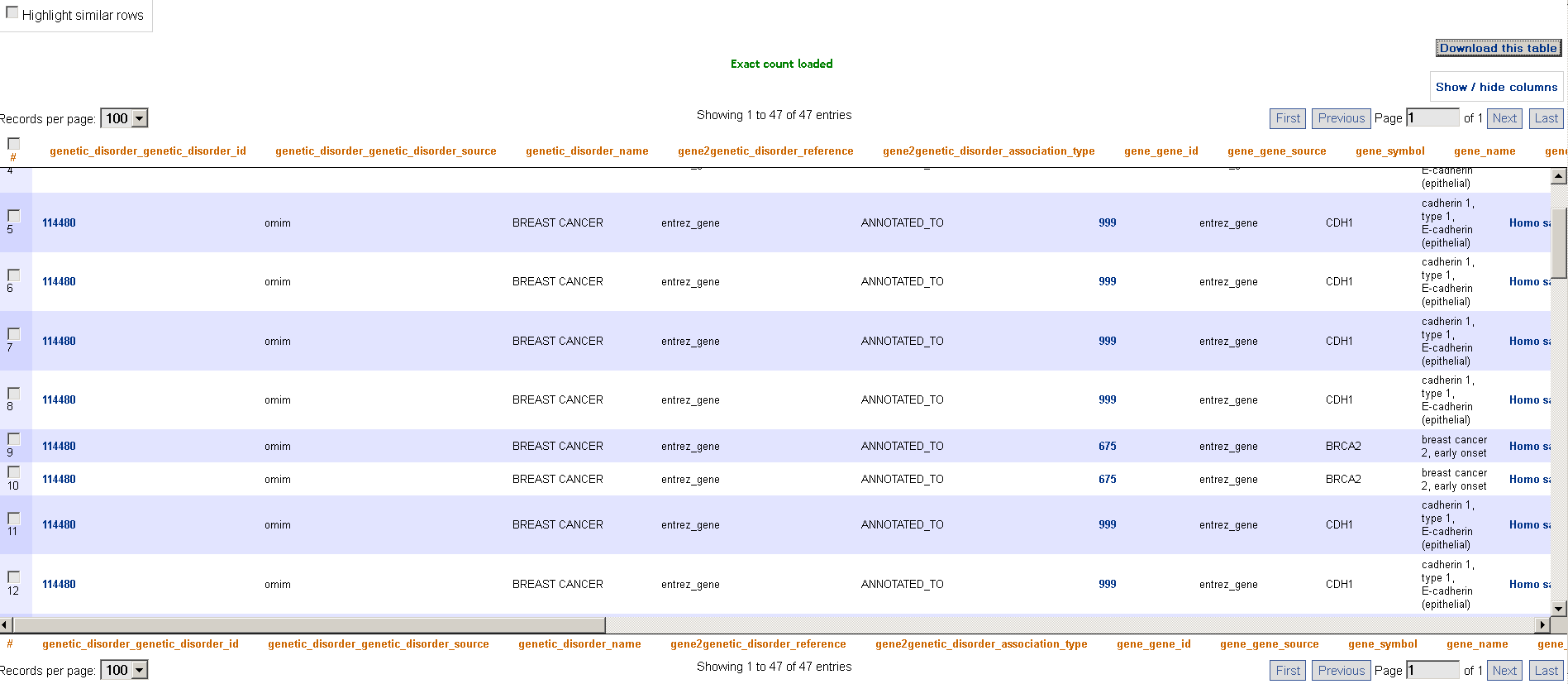Viewport: 1568px width, 684px height.
Task: Sort by gene_symbol column header
Action: pos(1390,151)
